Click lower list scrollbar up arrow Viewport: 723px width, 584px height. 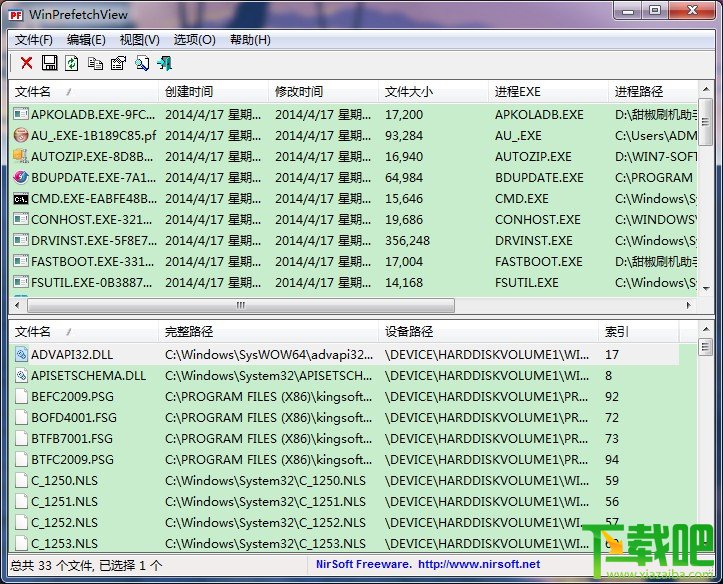tap(705, 329)
